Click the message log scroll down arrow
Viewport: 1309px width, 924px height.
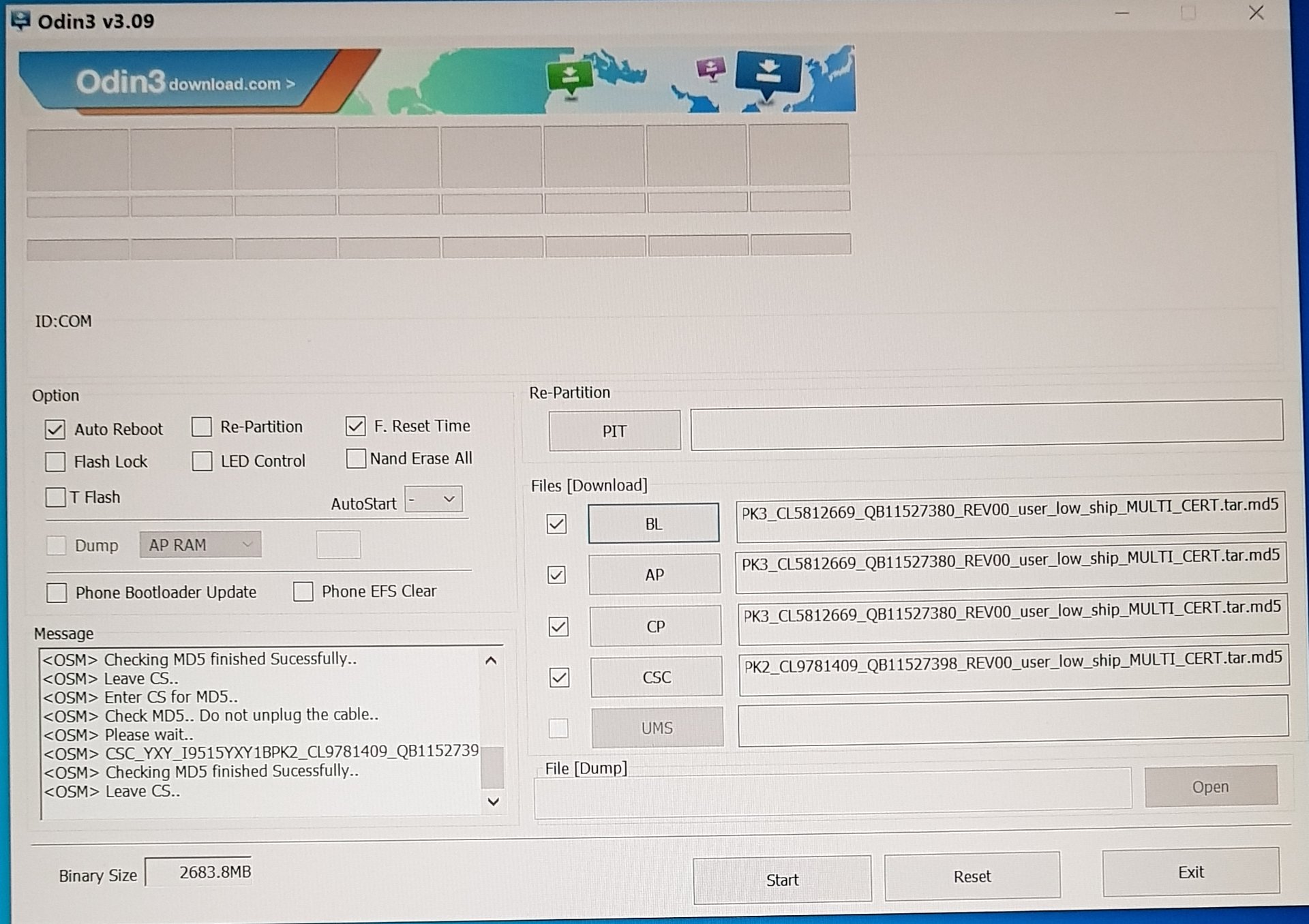pos(494,801)
